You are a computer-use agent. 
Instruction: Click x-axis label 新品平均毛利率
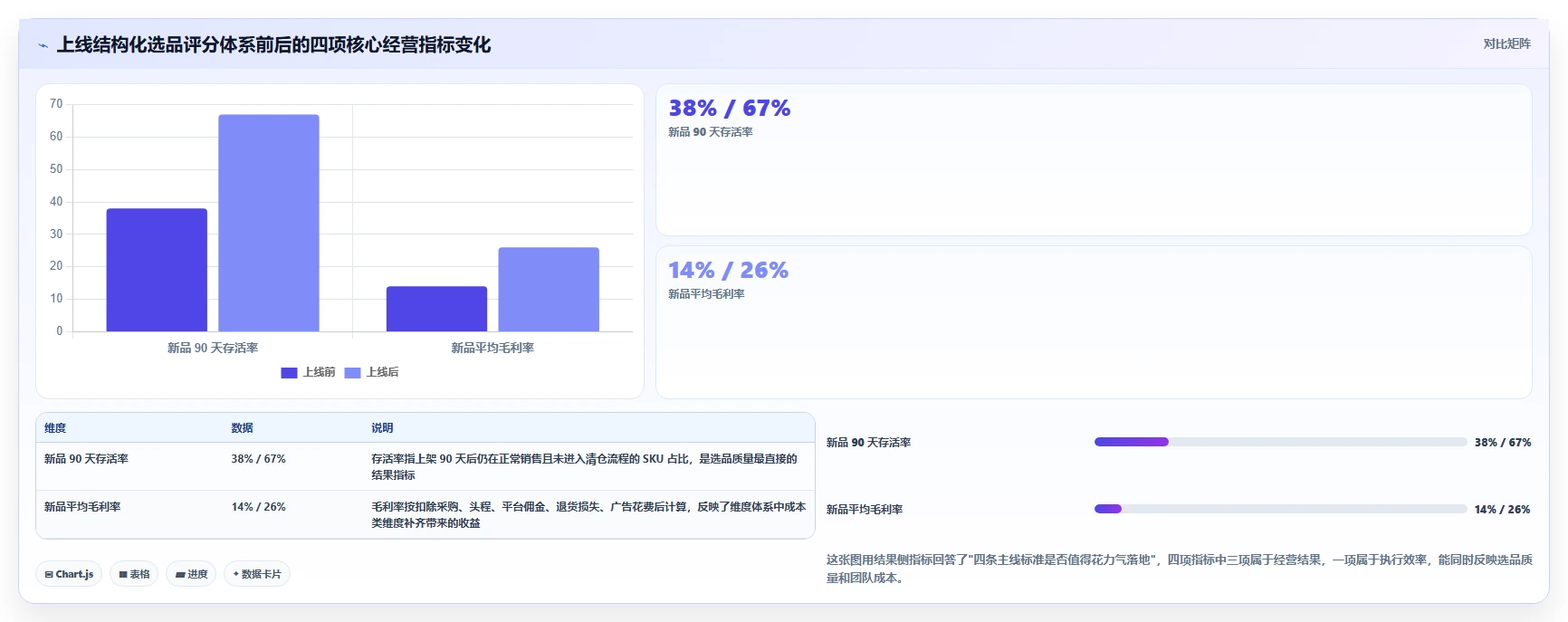pos(492,348)
